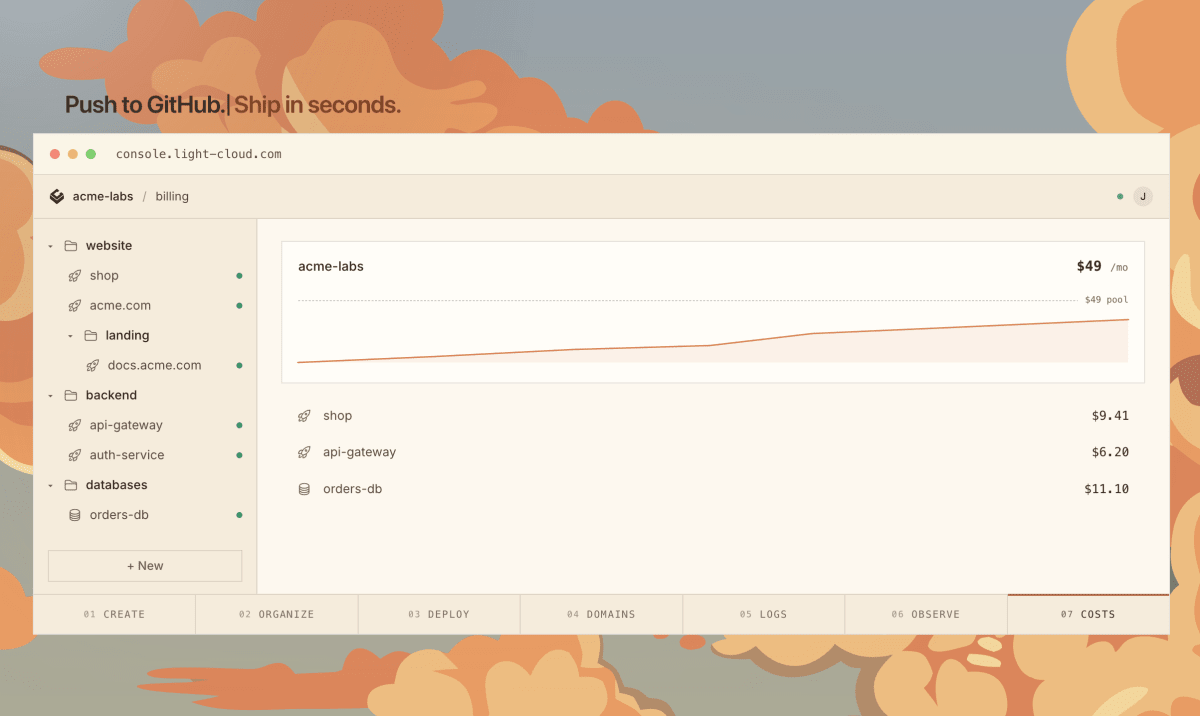Click the api-gateway name in cost list
Viewport: 1200px width, 716px height.
click(360, 453)
